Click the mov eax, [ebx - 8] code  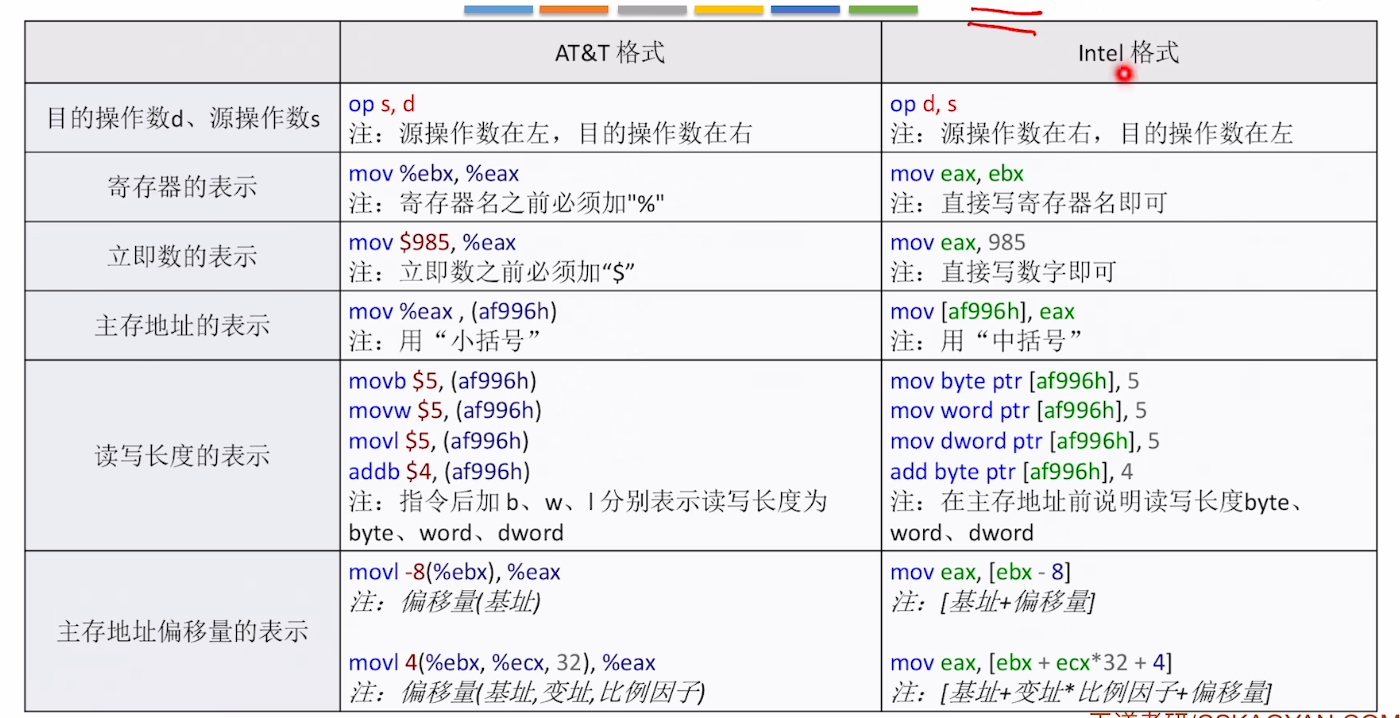pos(978,572)
